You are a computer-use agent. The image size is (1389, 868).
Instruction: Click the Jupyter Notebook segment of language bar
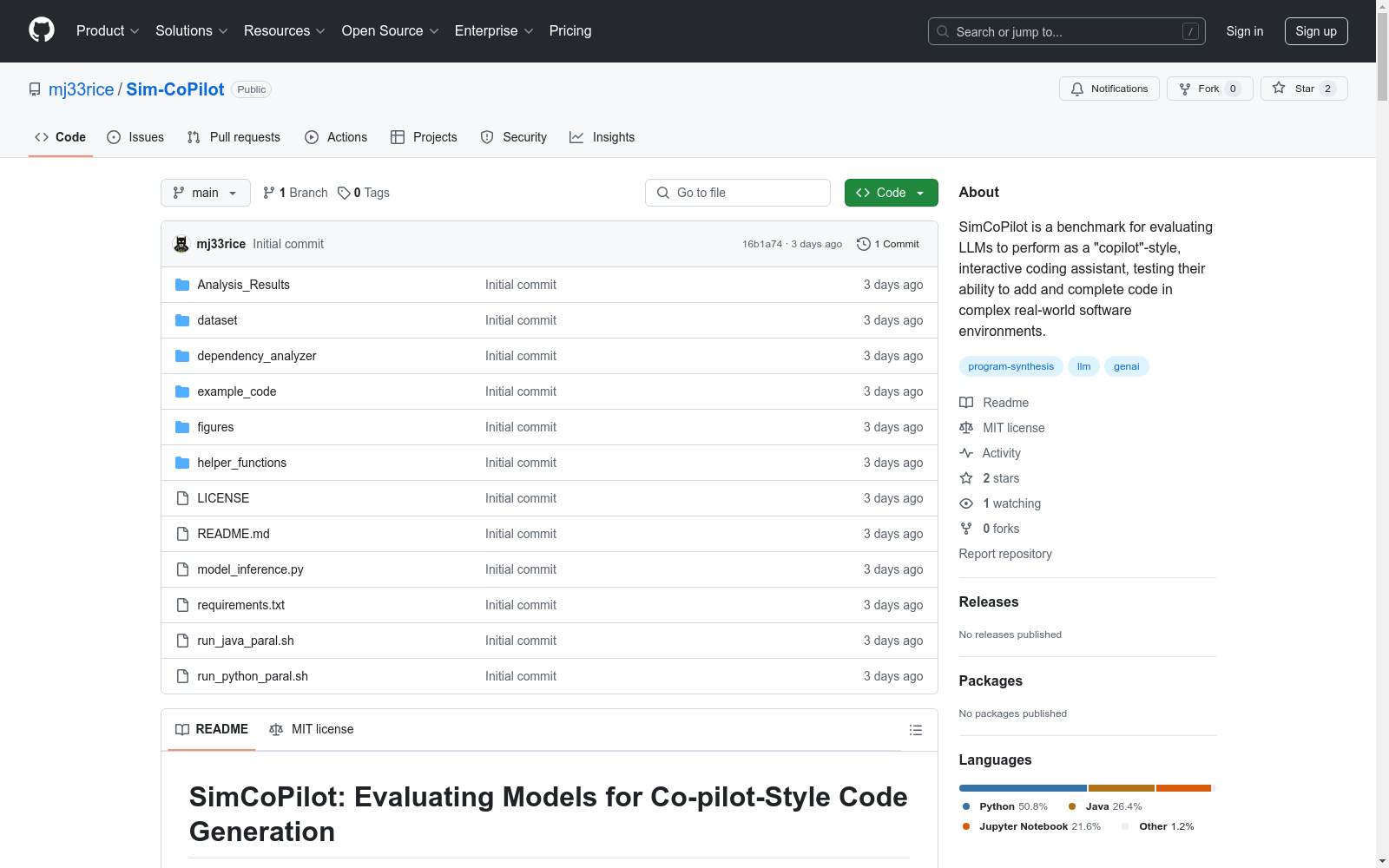coord(1183,788)
